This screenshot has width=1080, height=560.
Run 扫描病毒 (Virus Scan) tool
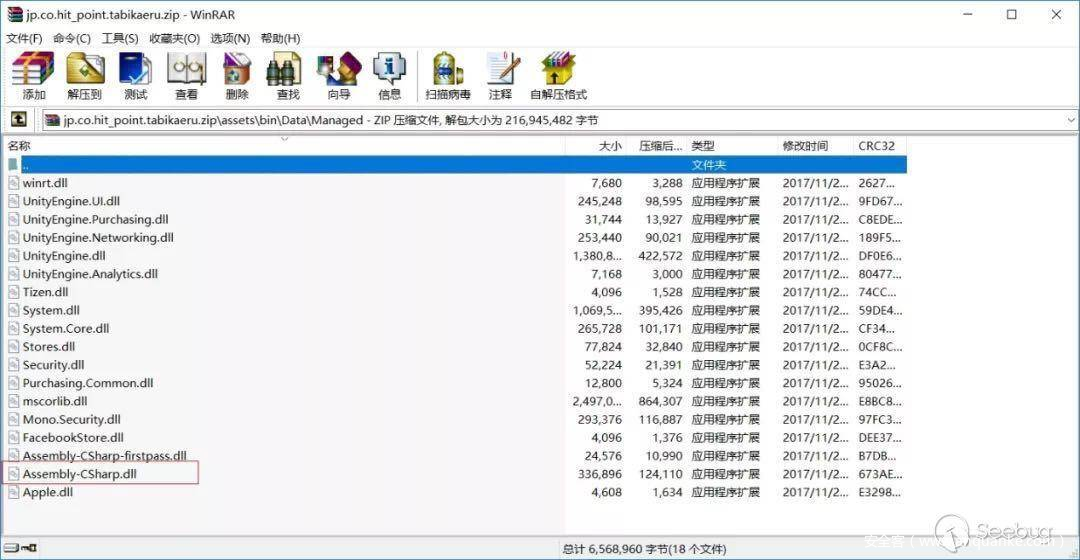pos(447,75)
